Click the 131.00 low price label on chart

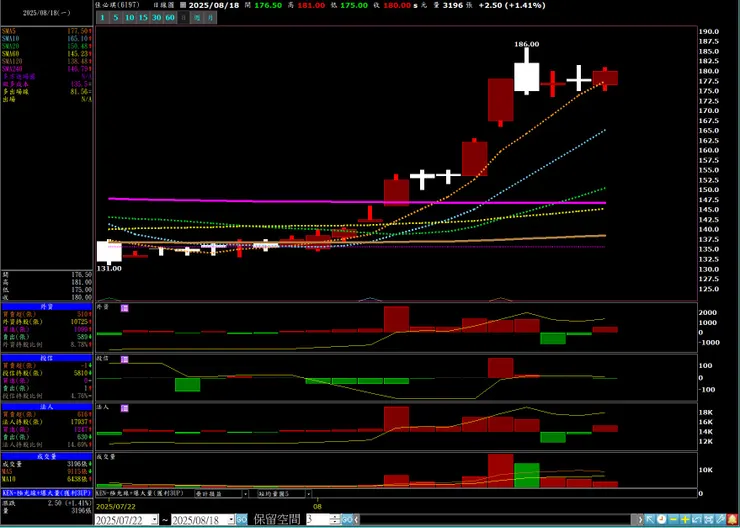(109, 268)
